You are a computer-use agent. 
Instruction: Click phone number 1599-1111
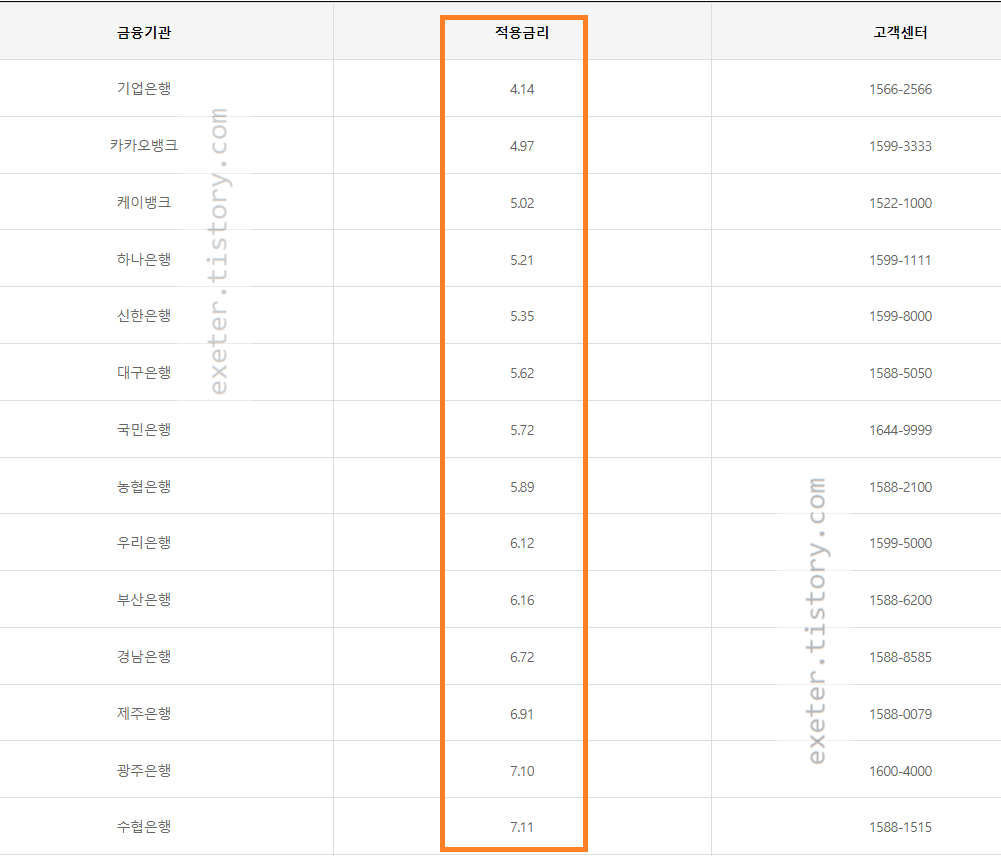pos(900,260)
